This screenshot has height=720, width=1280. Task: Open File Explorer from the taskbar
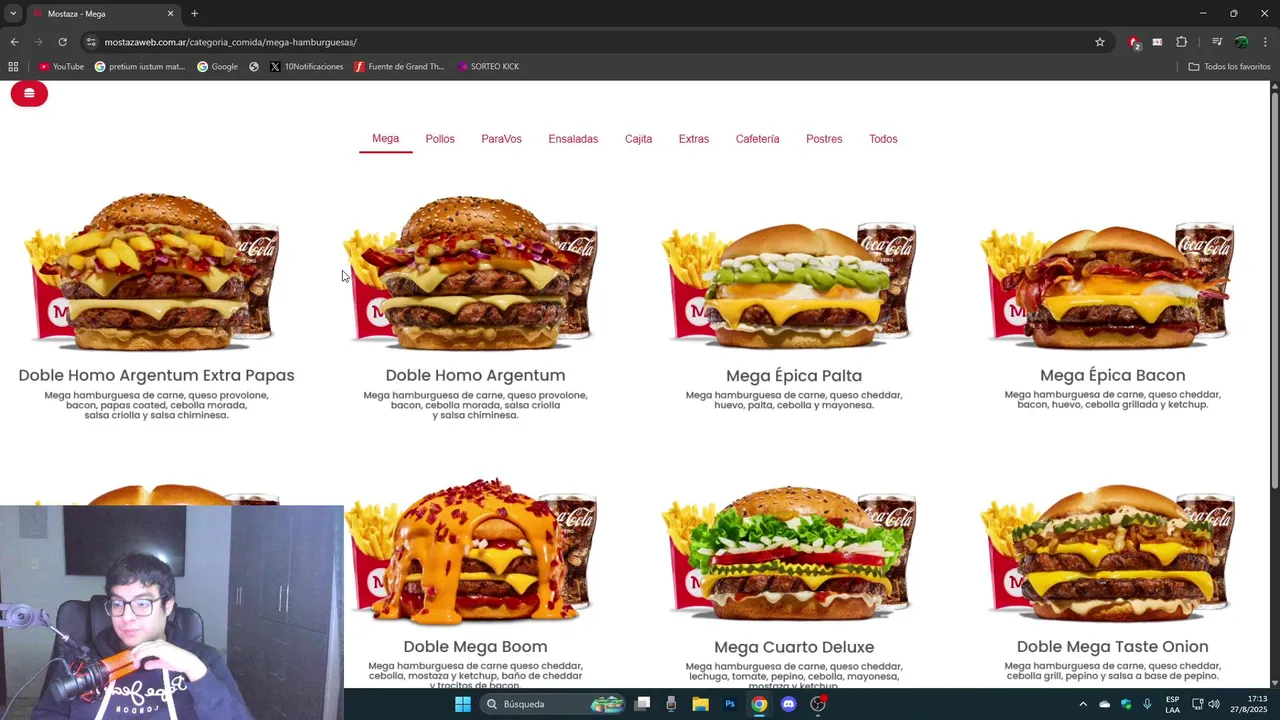pos(700,704)
